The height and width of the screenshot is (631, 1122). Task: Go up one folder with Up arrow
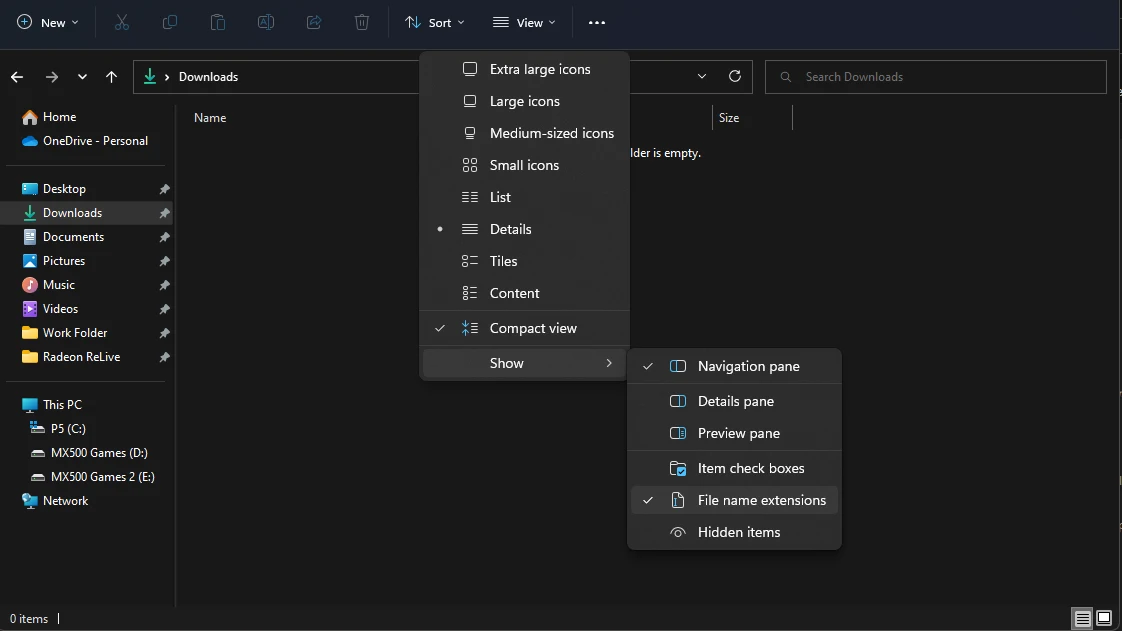click(x=111, y=77)
